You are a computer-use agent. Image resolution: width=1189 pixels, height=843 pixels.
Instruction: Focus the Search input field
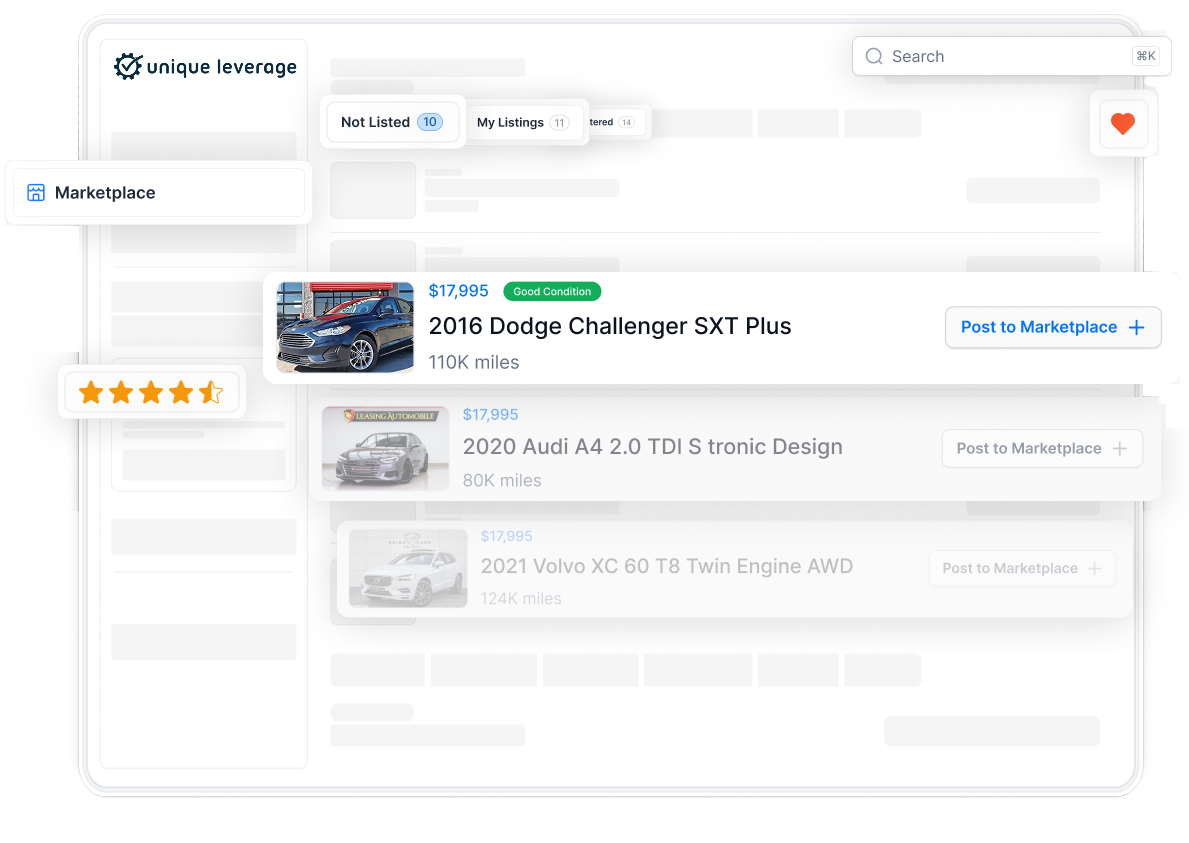(1011, 56)
